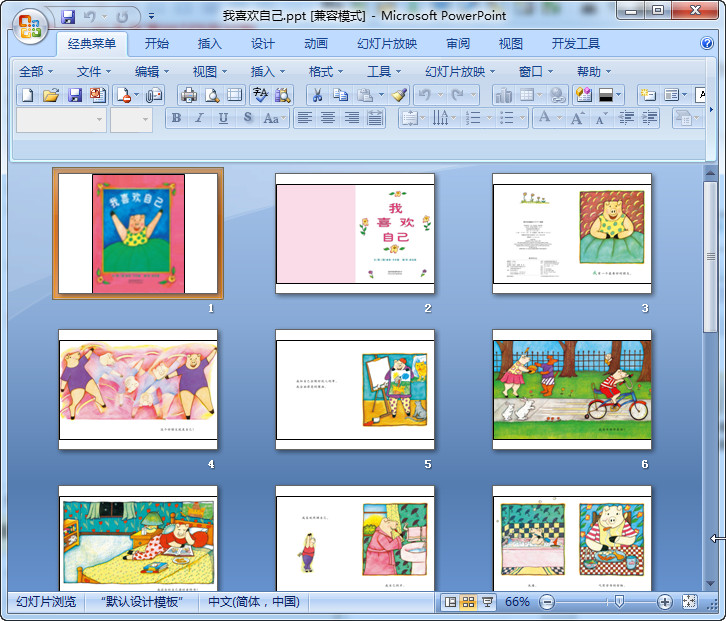Open the Office button menu
This screenshot has height=621, width=726.
(x=29, y=24)
